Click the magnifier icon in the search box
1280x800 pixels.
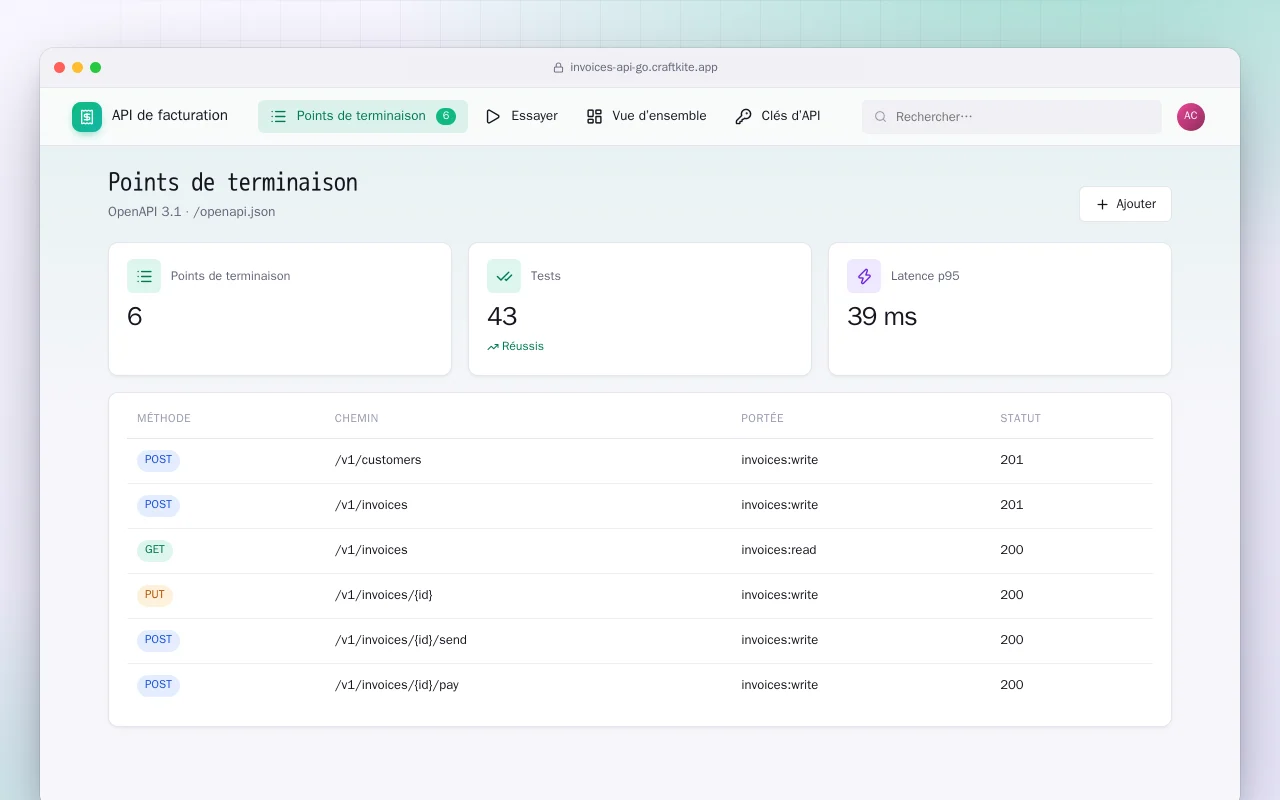pyautogui.click(x=881, y=117)
